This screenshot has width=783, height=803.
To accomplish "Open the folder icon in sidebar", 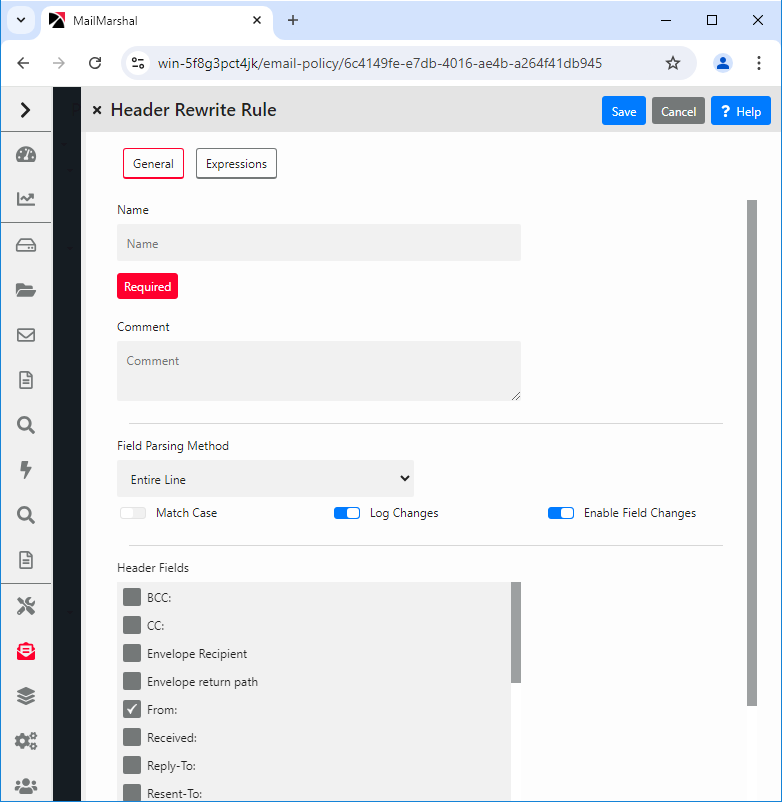I will click(x=26, y=290).
